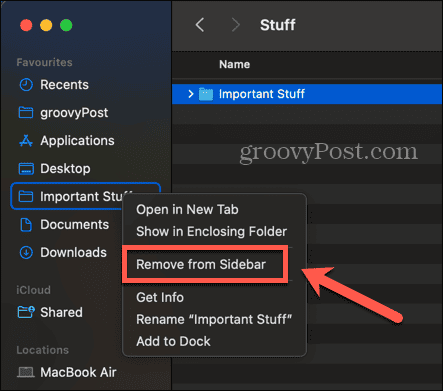The height and width of the screenshot is (391, 443).
Task: Click the groovyPost folder icon in sidebar
Action: [x=26, y=113]
